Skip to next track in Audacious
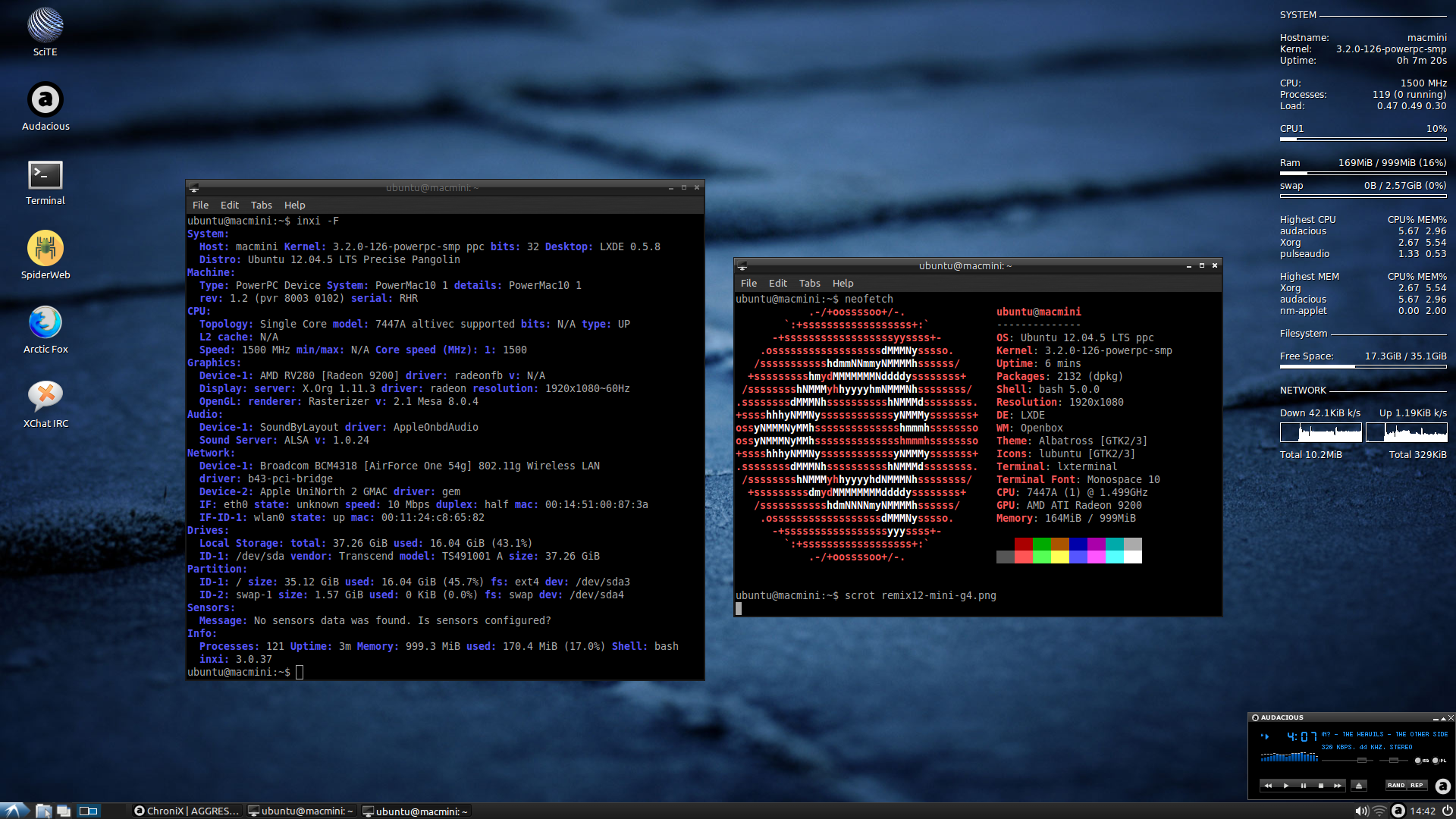 click(1338, 786)
